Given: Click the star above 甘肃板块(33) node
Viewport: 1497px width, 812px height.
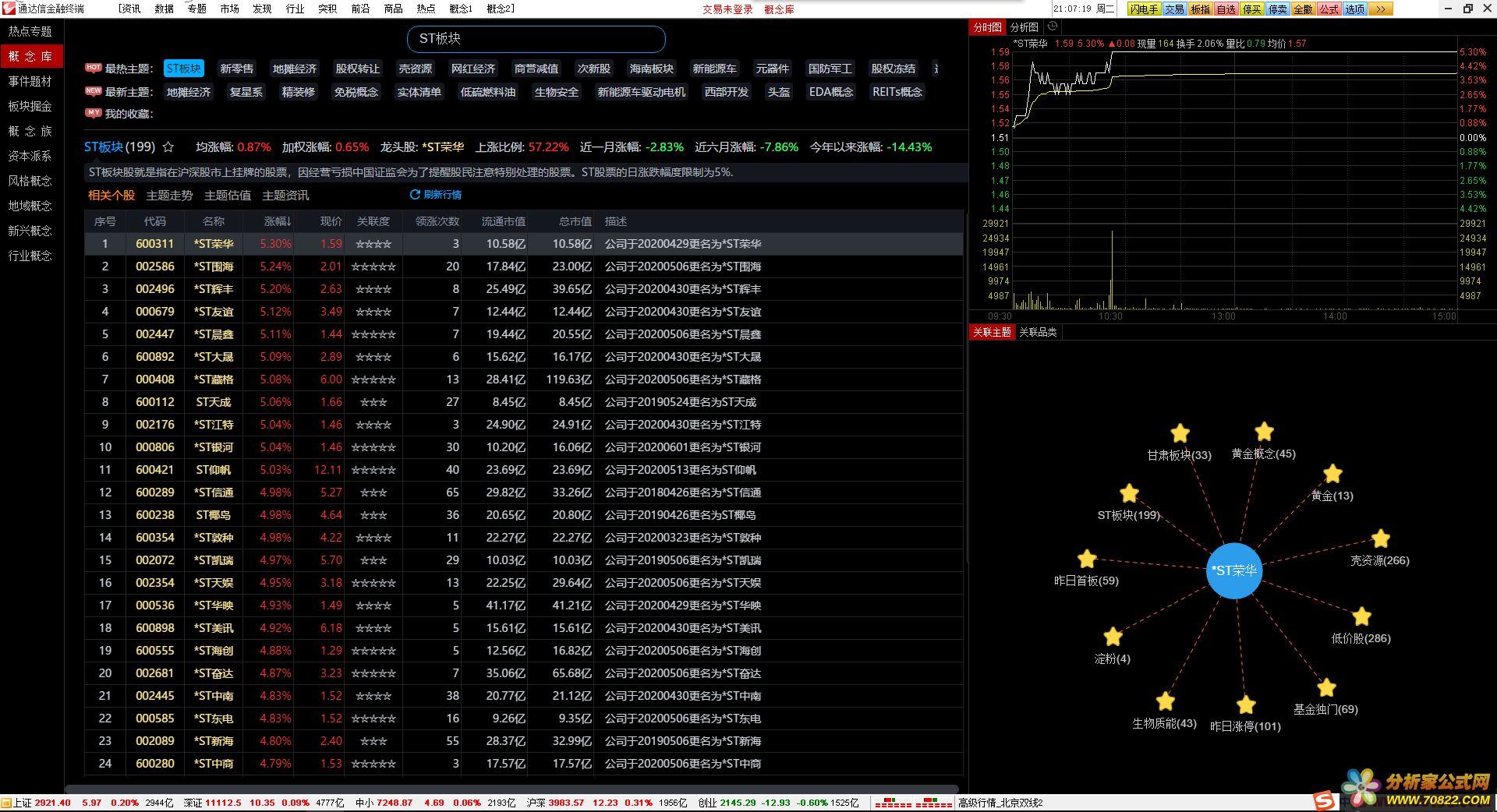Looking at the screenshot, I should click(1180, 433).
